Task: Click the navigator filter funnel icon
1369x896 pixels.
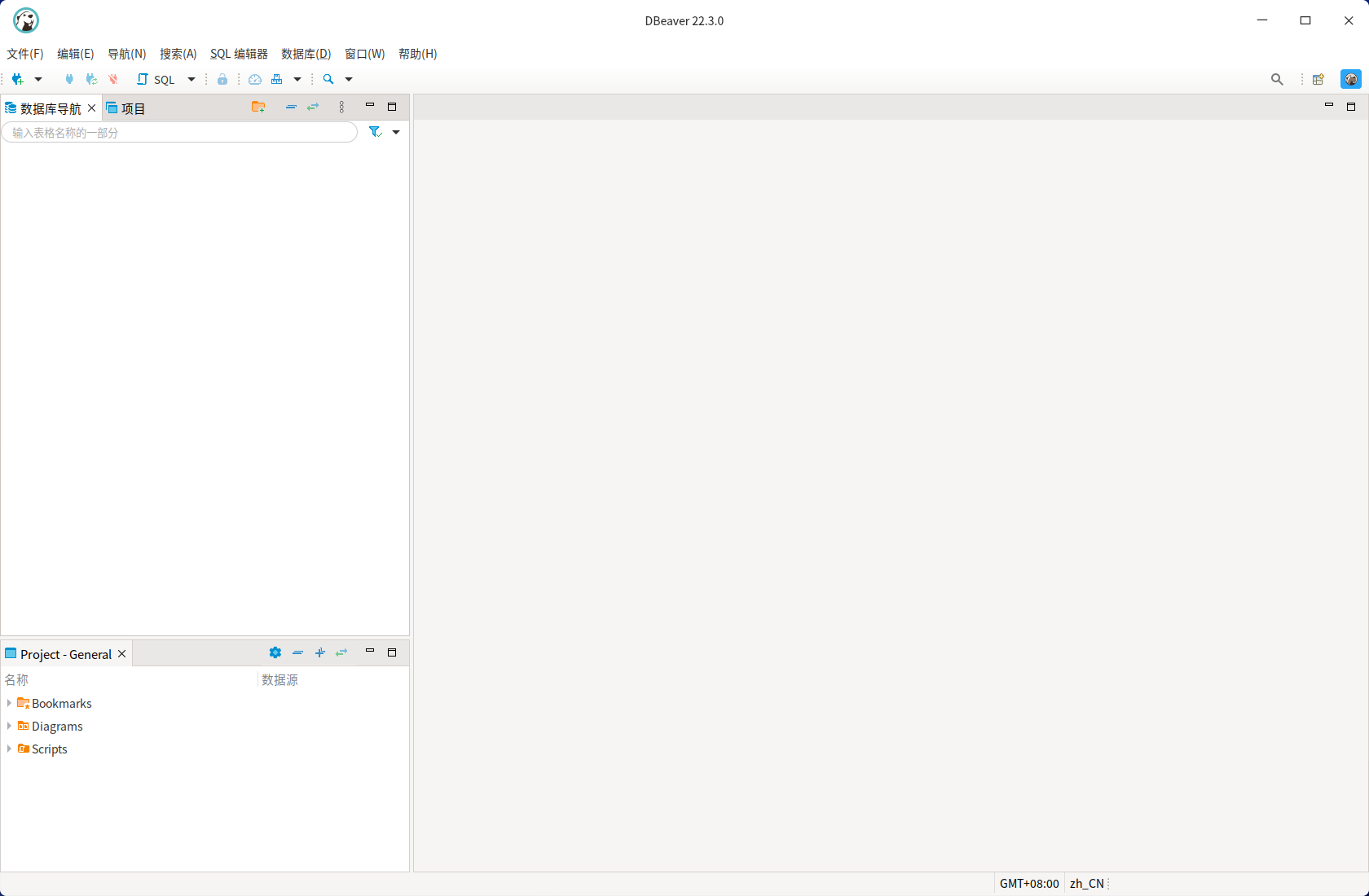Action: [x=375, y=132]
